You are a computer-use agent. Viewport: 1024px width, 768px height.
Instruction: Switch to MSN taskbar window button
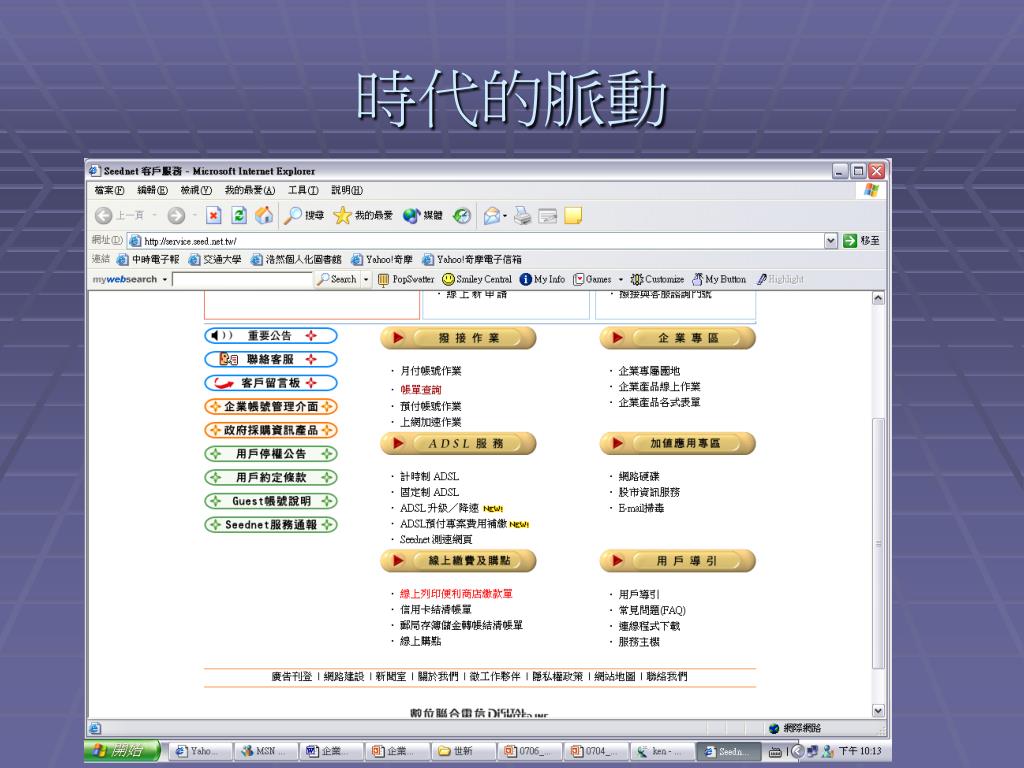tap(264, 751)
